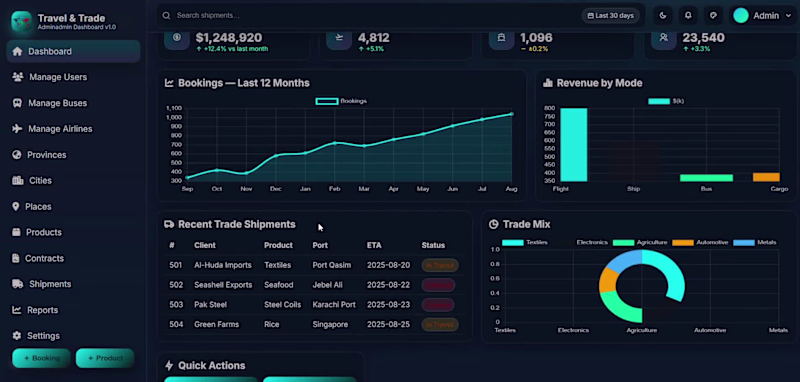Click the ETA column header
The image size is (800, 382).
pyautogui.click(x=374, y=245)
